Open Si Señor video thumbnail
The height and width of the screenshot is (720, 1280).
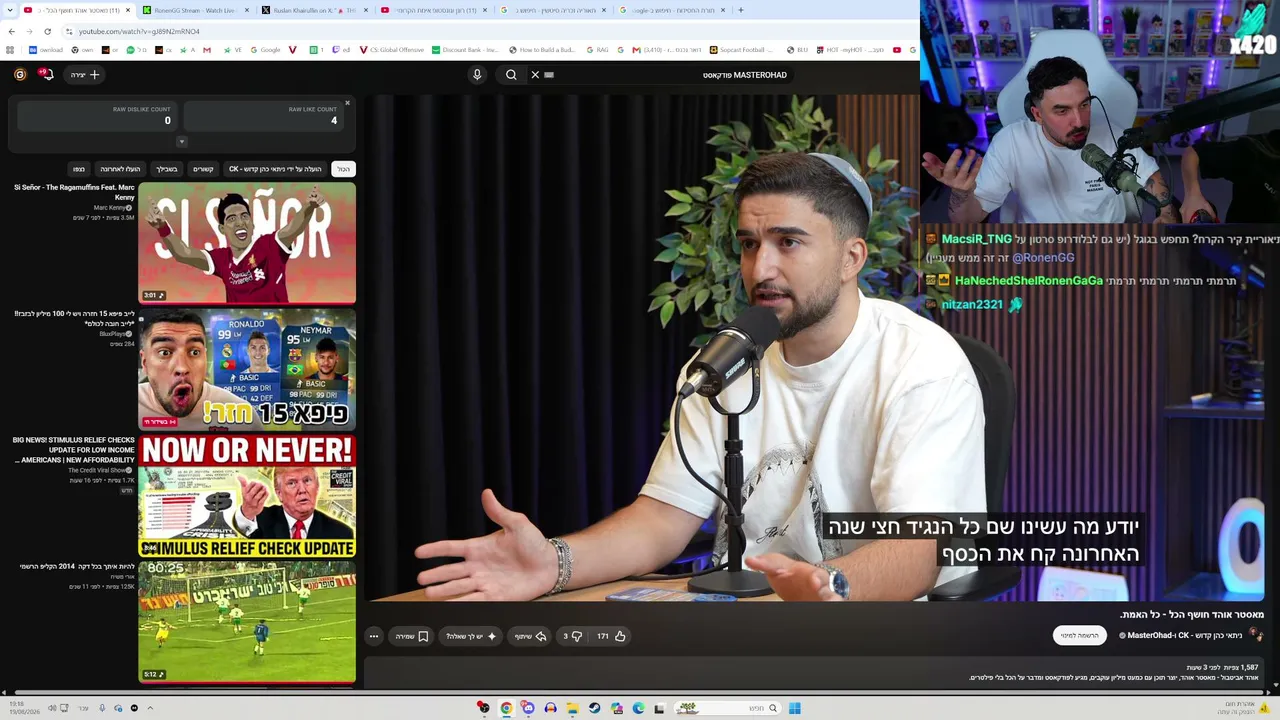[247, 243]
